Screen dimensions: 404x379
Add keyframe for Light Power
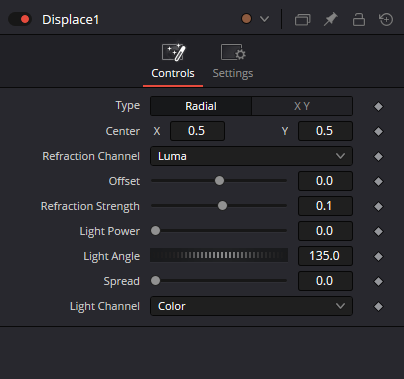(x=378, y=232)
